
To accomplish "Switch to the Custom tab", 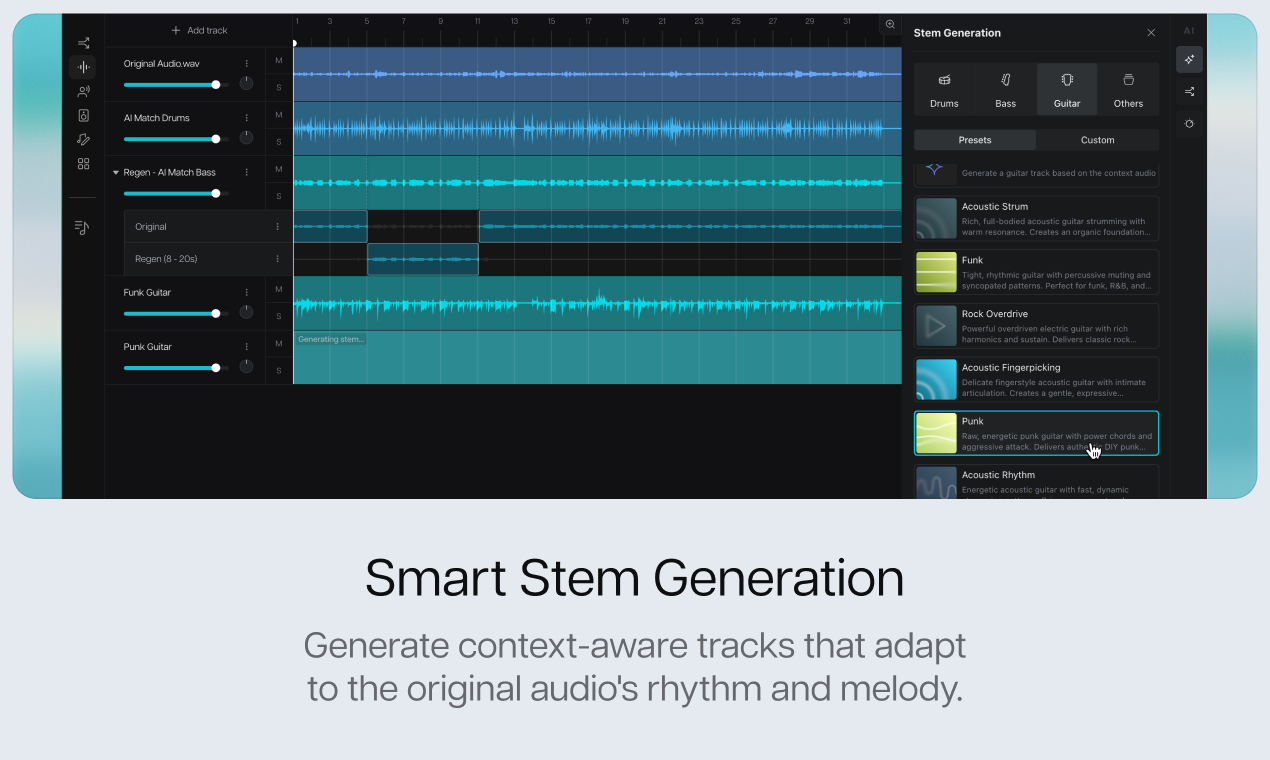I will 1097,140.
